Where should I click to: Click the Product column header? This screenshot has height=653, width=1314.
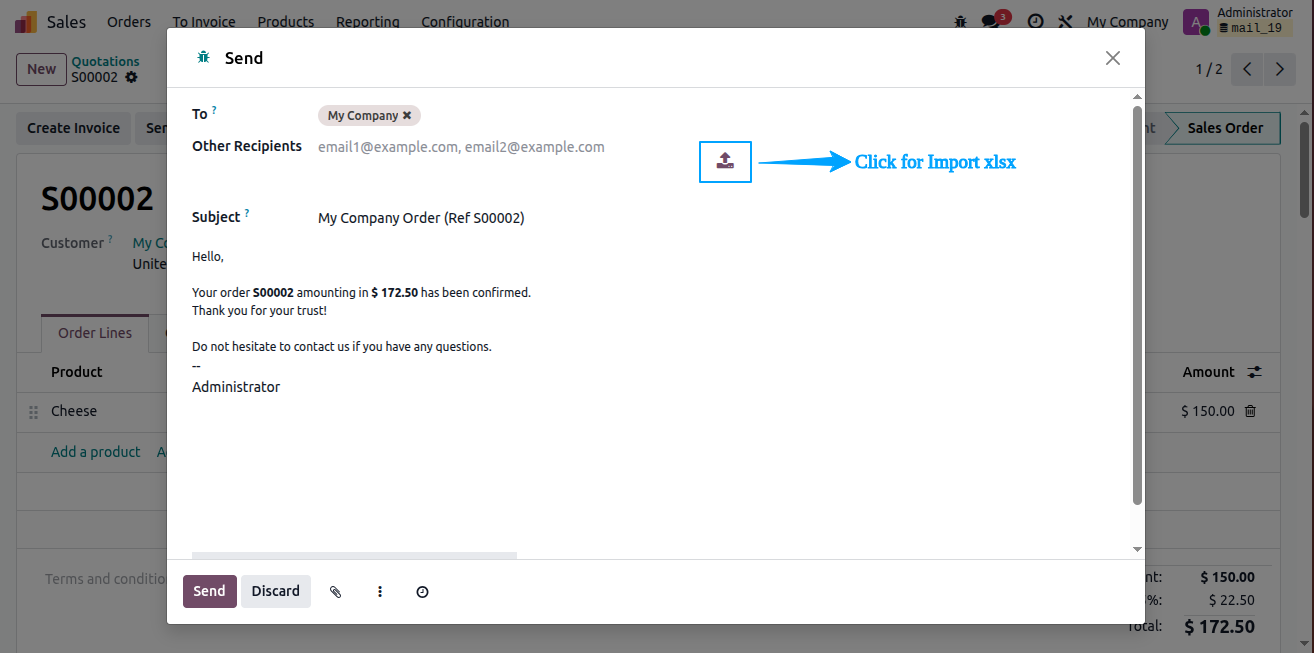pyautogui.click(x=77, y=372)
